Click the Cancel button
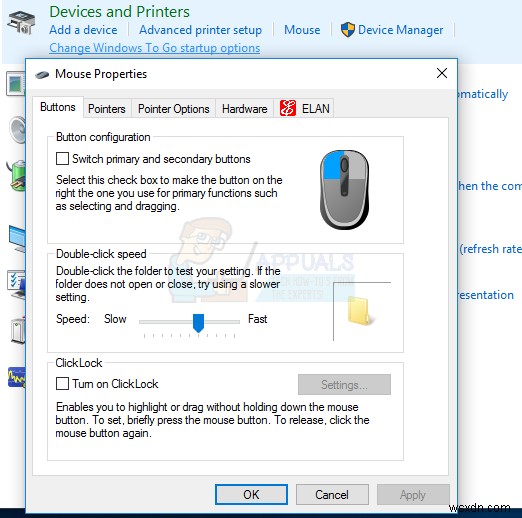The width and height of the screenshot is (522, 518). pos(332,494)
